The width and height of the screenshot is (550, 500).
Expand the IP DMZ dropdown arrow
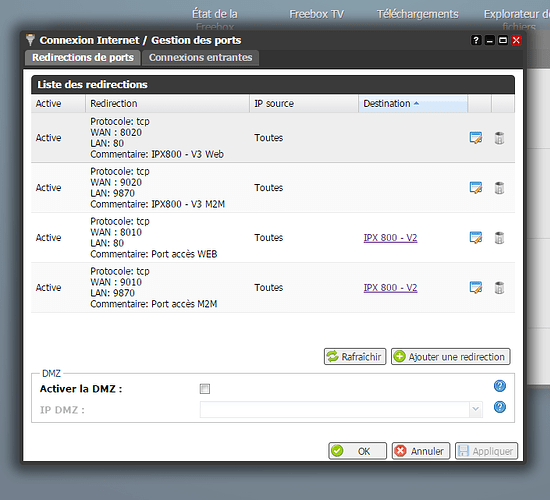(476, 409)
